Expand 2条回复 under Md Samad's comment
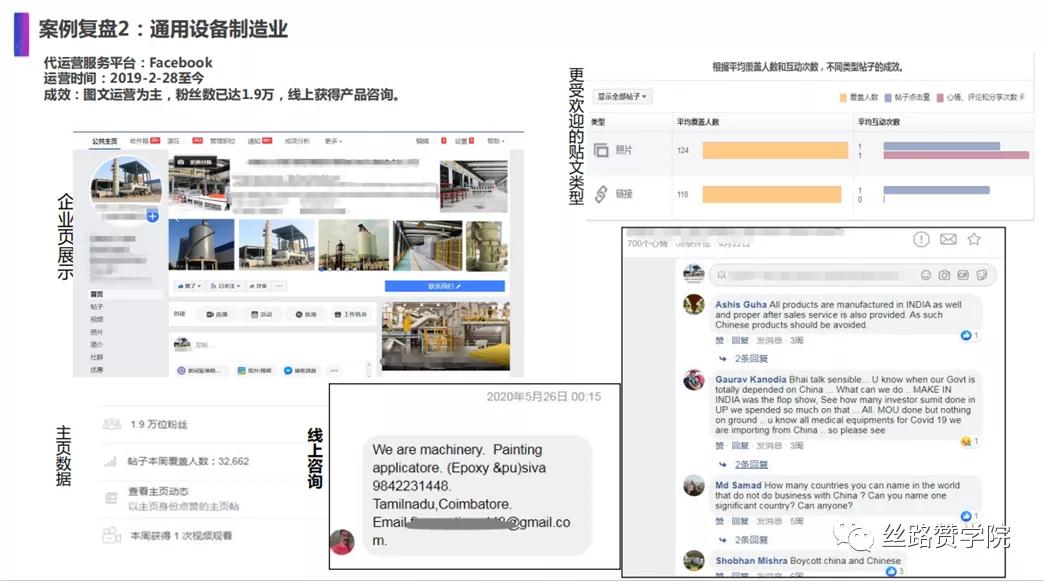This screenshot has height=582, width=1044. [x=751, y=539]
